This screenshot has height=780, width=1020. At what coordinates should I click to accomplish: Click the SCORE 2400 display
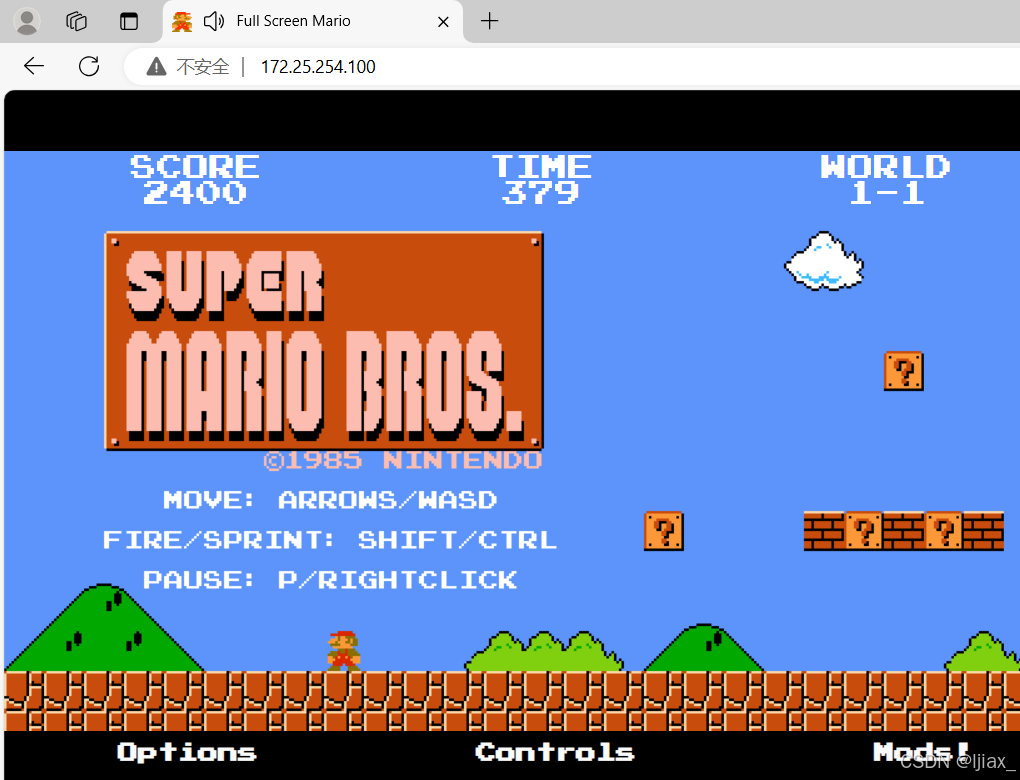pos(195,180)
